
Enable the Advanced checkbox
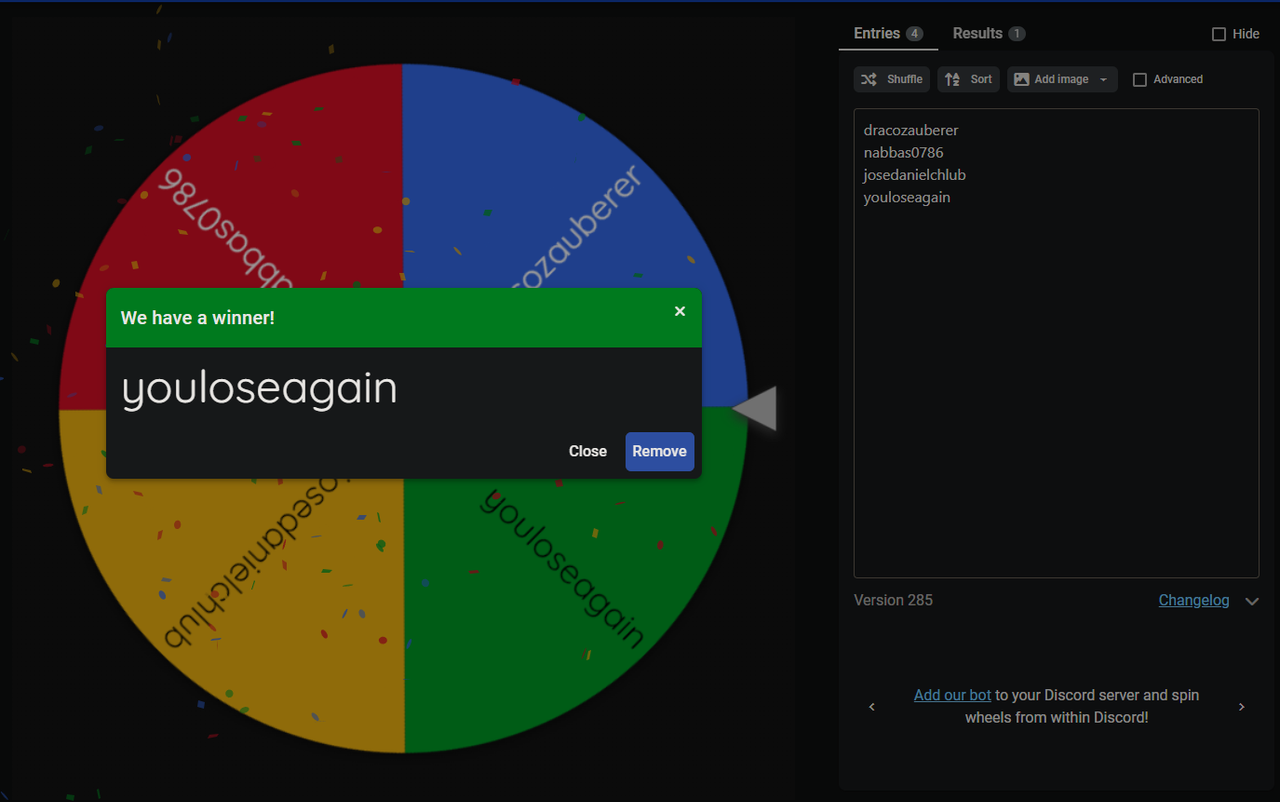click(1139, 80)
